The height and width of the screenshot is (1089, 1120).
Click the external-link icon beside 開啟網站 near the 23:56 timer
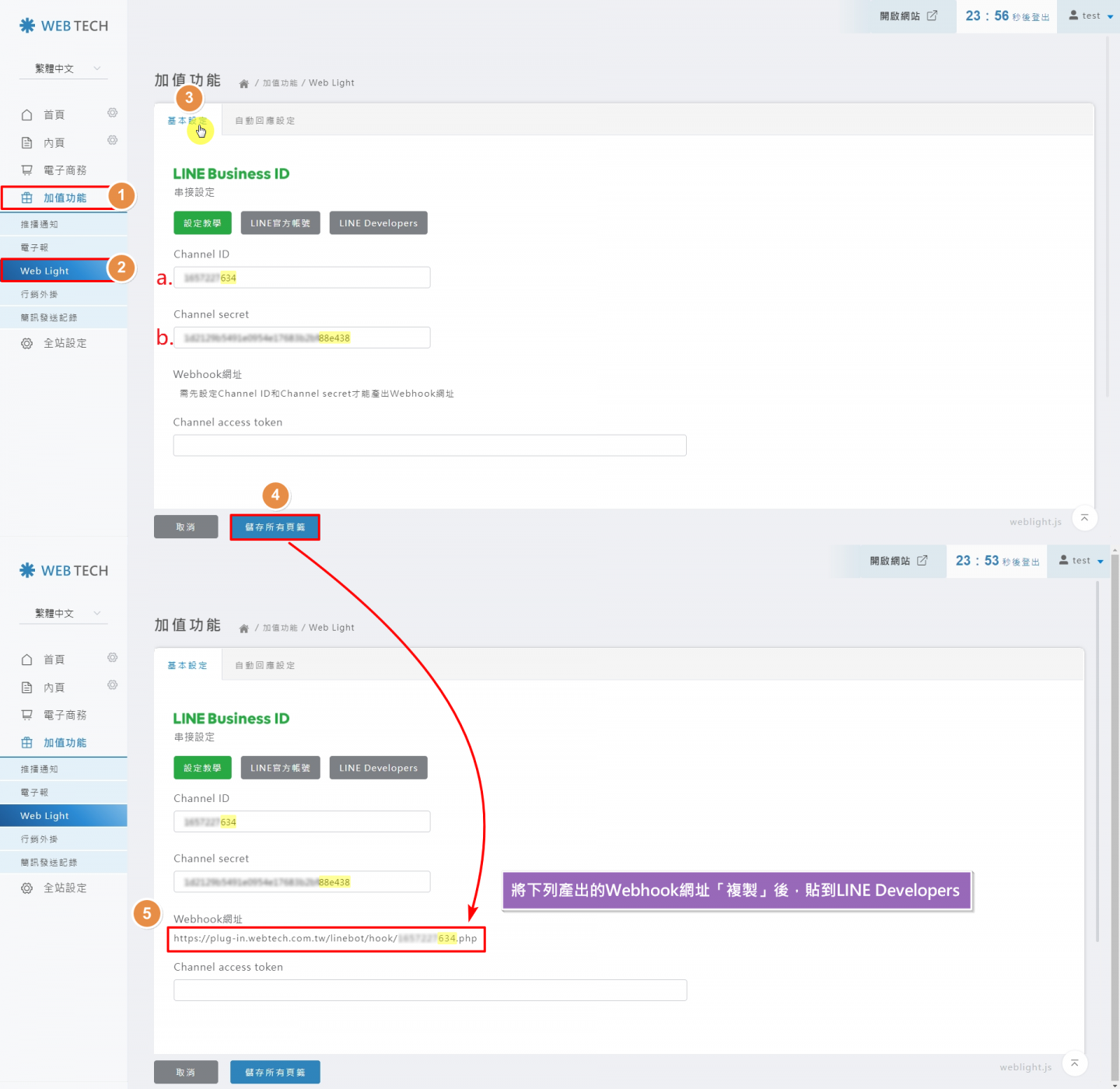point(932,16)
